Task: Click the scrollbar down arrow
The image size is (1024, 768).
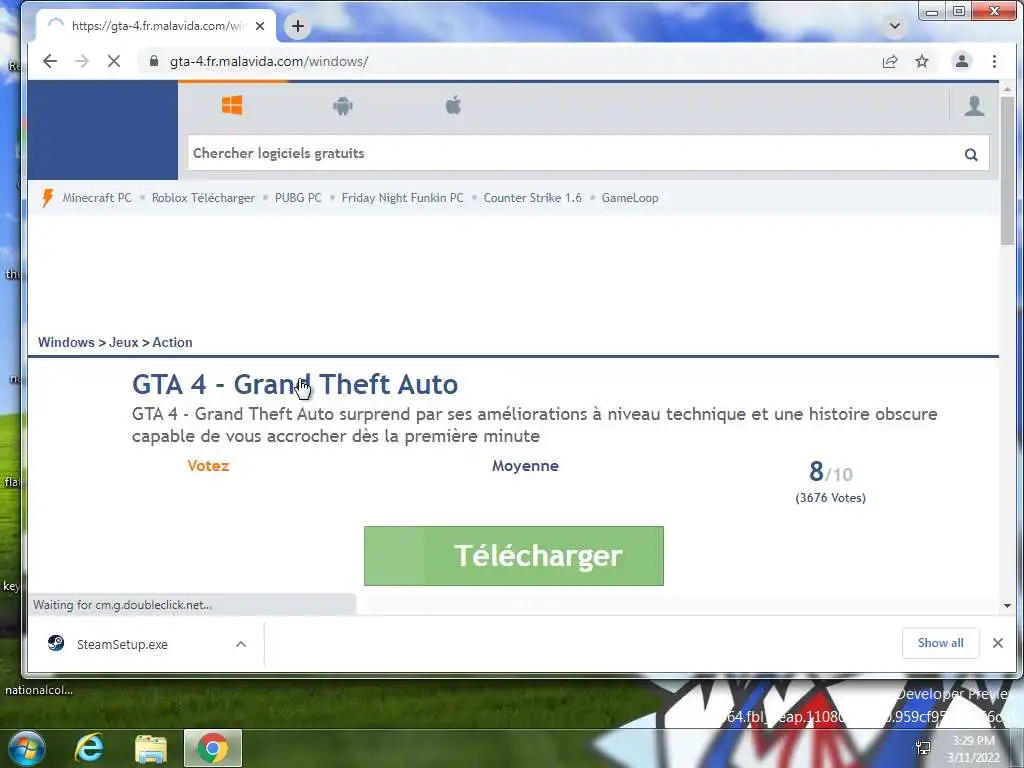Action: click(1007, 606)
